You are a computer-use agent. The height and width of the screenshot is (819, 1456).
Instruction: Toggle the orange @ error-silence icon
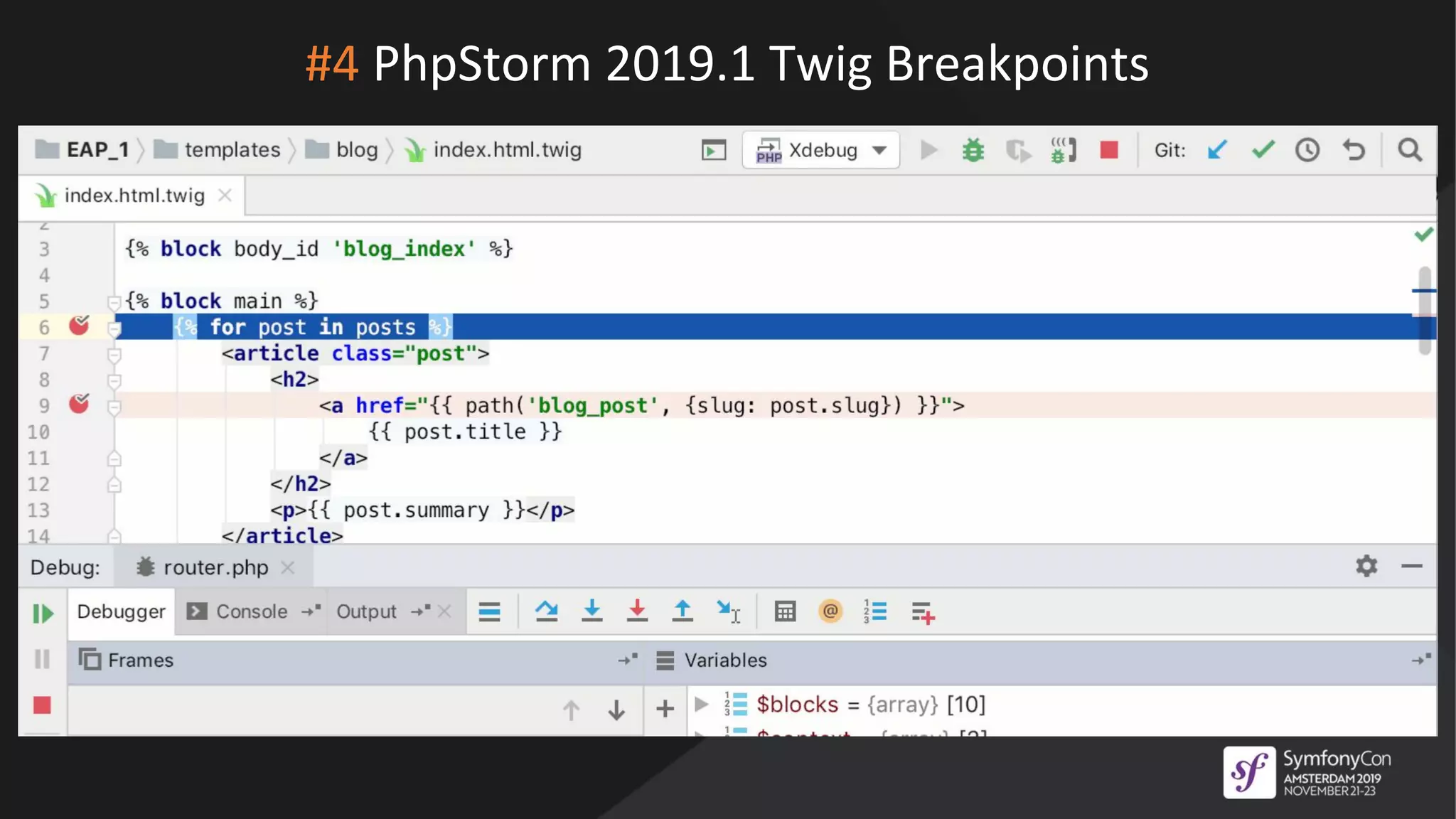(830, 611)
